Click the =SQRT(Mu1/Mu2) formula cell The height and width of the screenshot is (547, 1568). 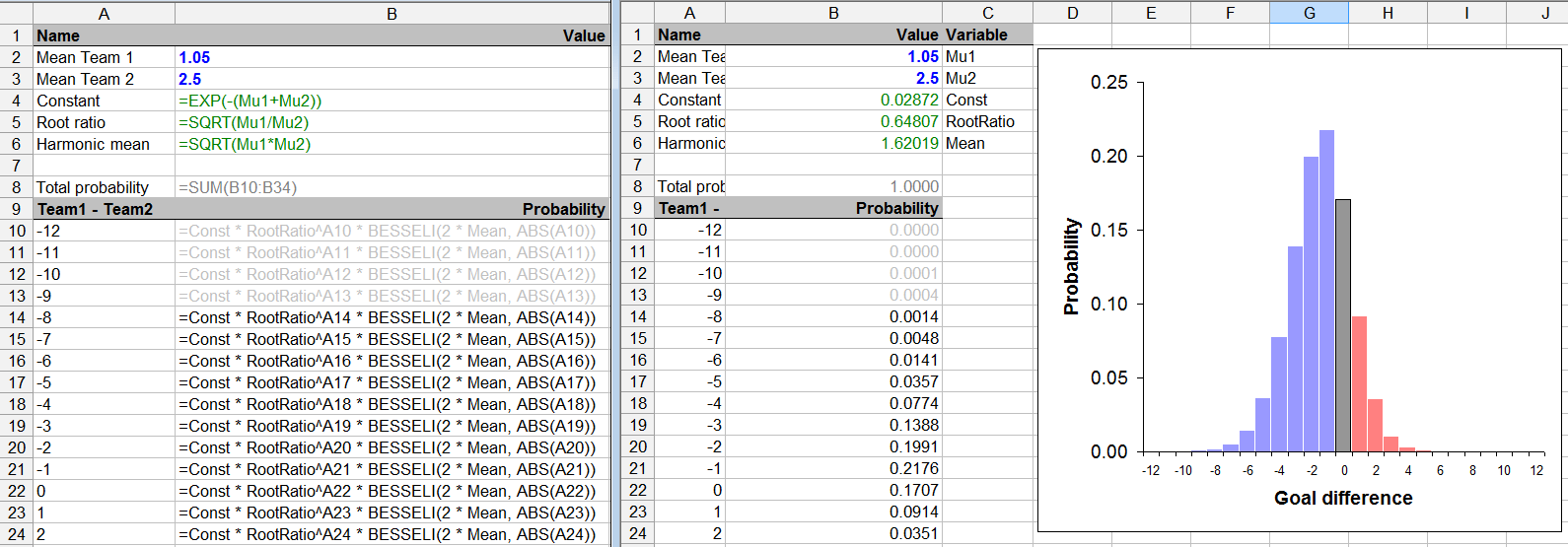pyautogui.click(x=392, y=122)
